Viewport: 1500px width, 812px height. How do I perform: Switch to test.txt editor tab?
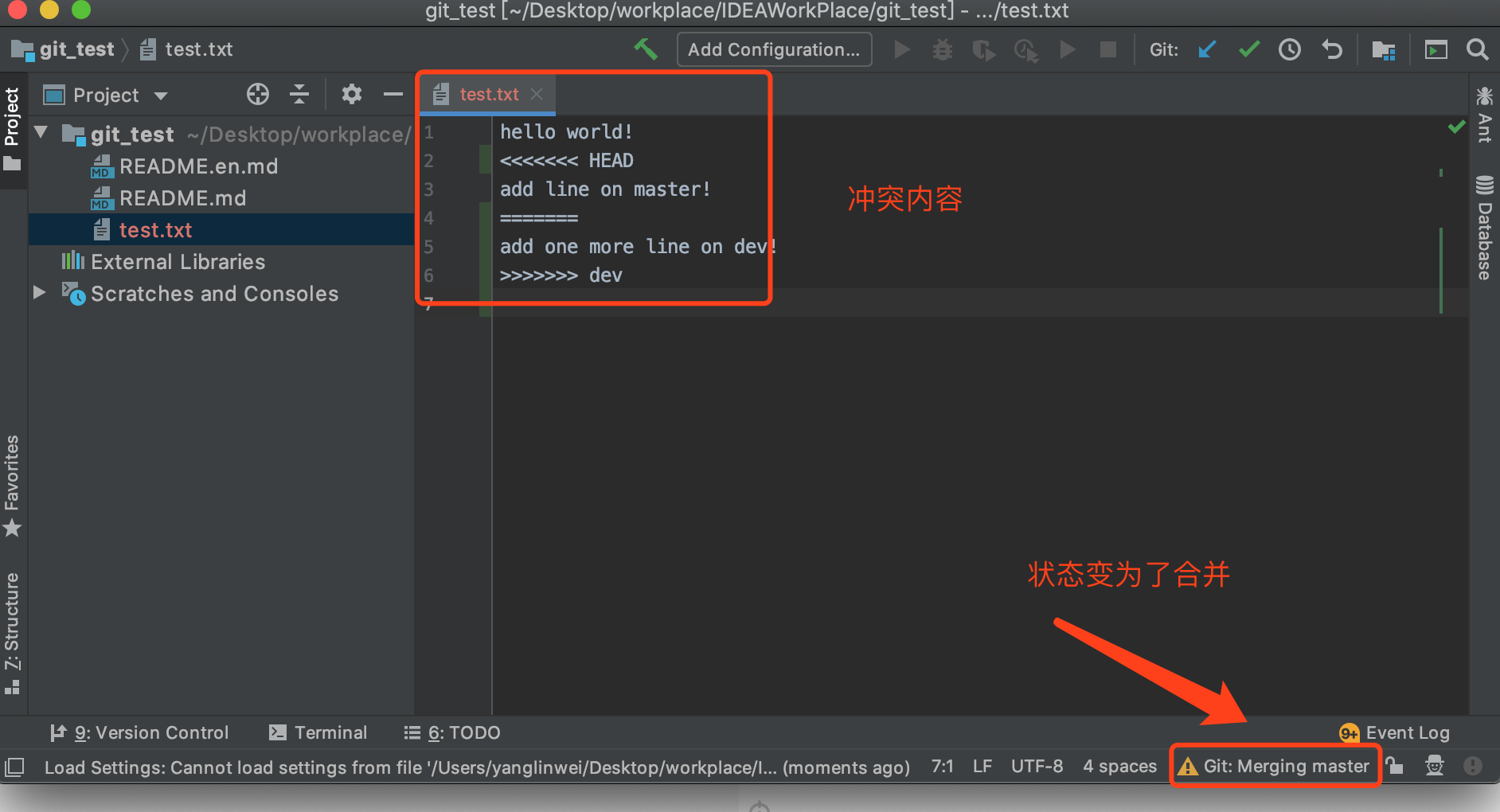coord(488,94)
